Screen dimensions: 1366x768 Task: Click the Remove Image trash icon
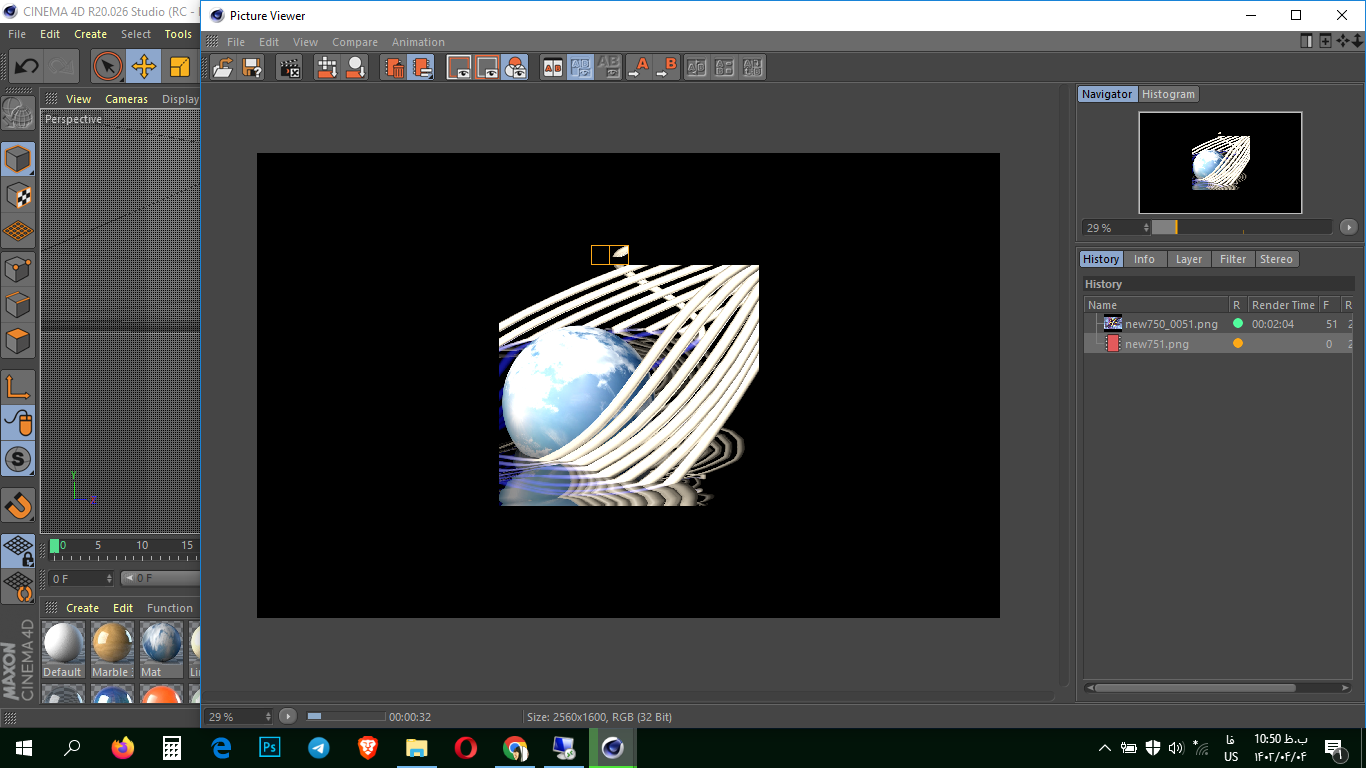394,67
